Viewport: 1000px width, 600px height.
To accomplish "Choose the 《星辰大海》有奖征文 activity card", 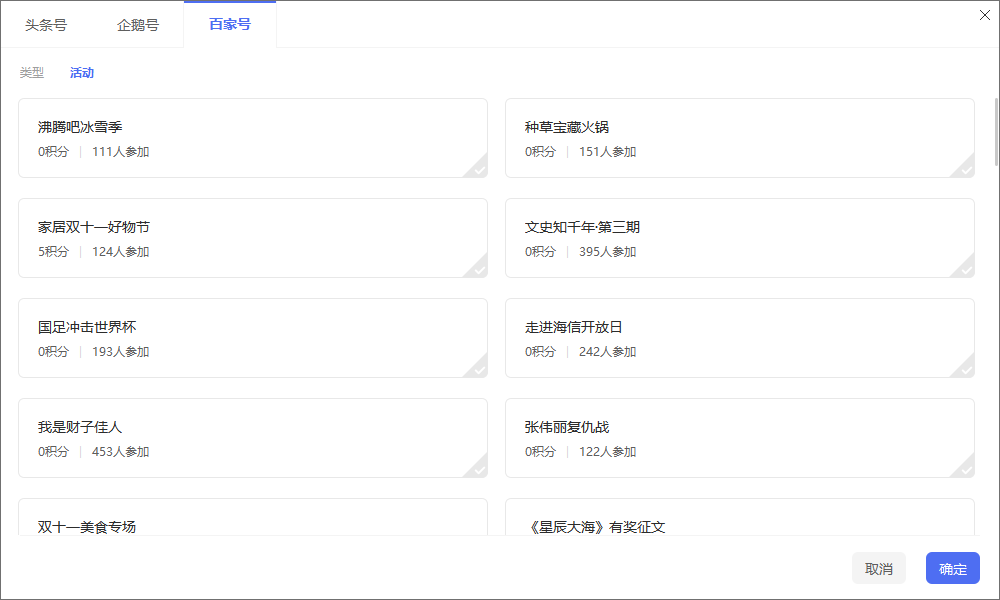I will click(740, 518).
